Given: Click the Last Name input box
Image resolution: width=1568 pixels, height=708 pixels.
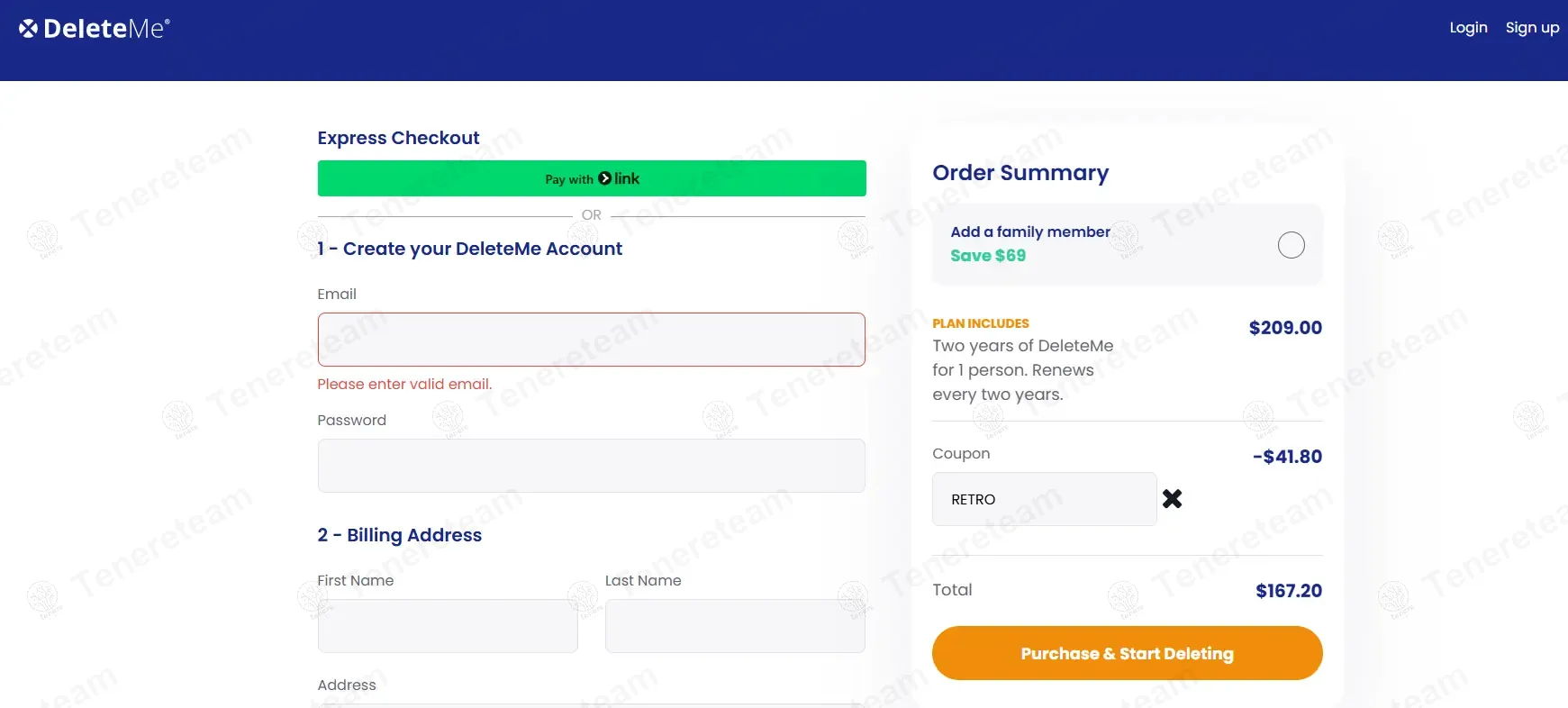Looking at the screenshot, I should point(735,626).
